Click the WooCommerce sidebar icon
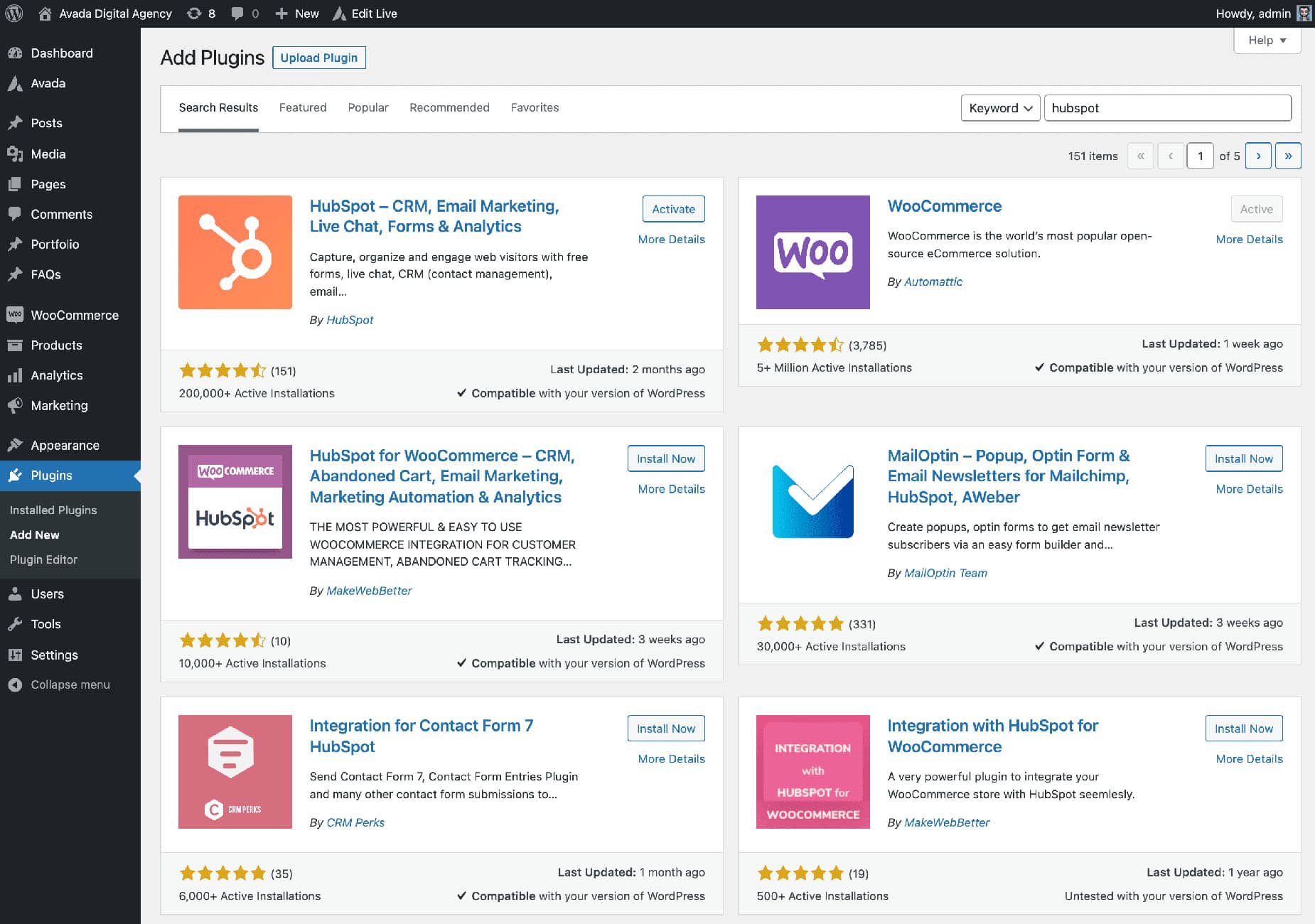The height and width of the screenshot is (924, 1315). click(x=15, y=315)
